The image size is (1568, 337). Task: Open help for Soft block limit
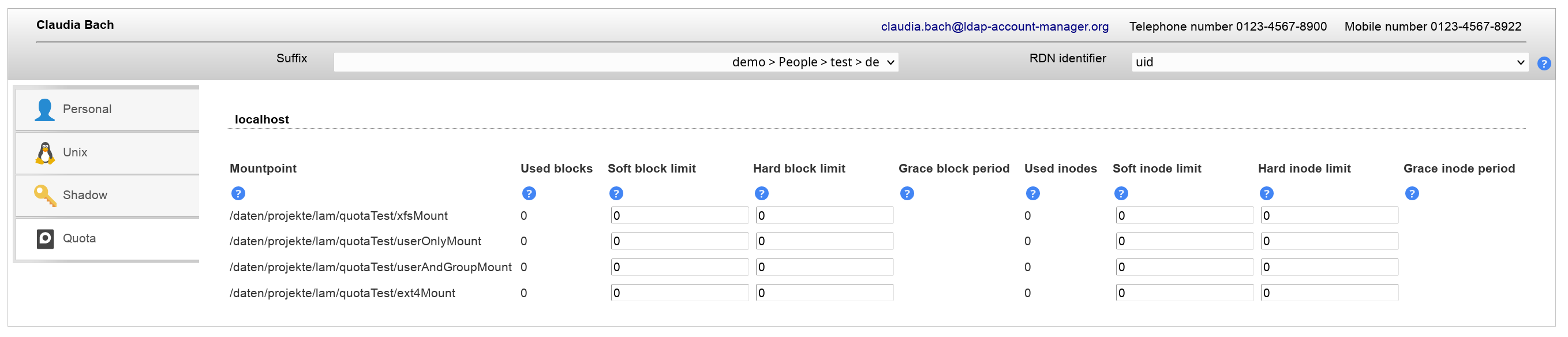click(x=616, y=194)
